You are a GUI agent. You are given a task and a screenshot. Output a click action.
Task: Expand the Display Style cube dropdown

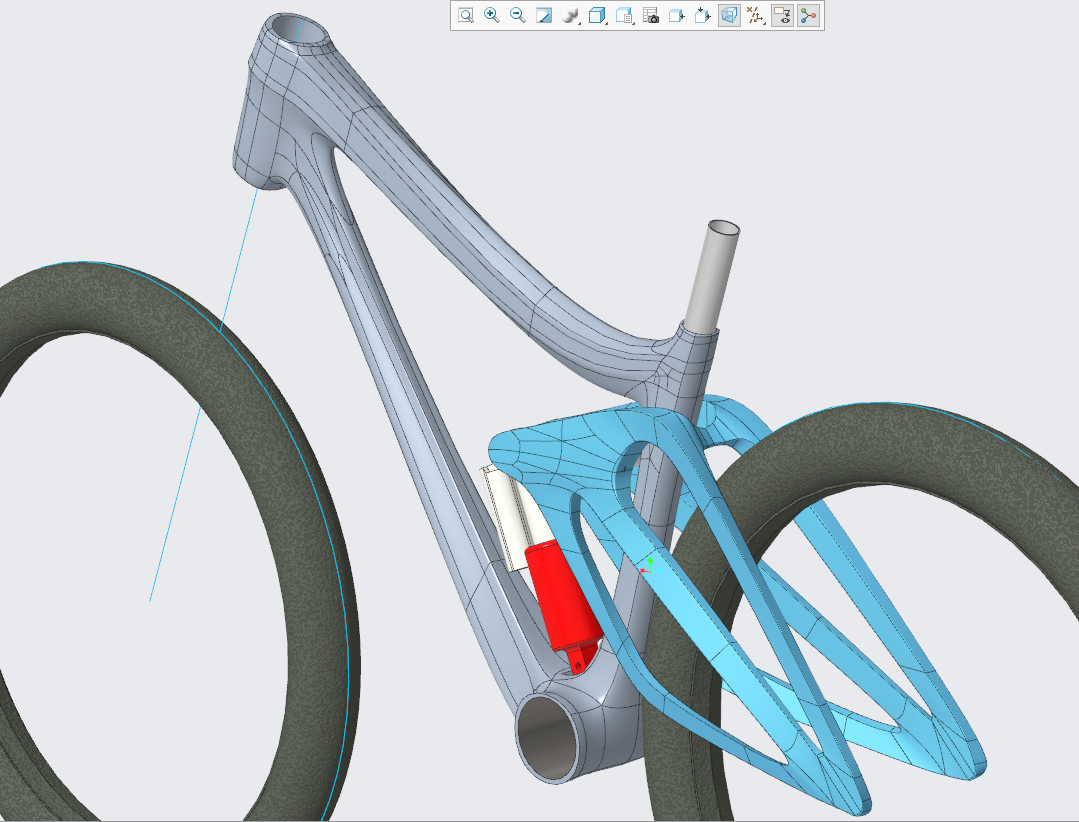point(598,15)
